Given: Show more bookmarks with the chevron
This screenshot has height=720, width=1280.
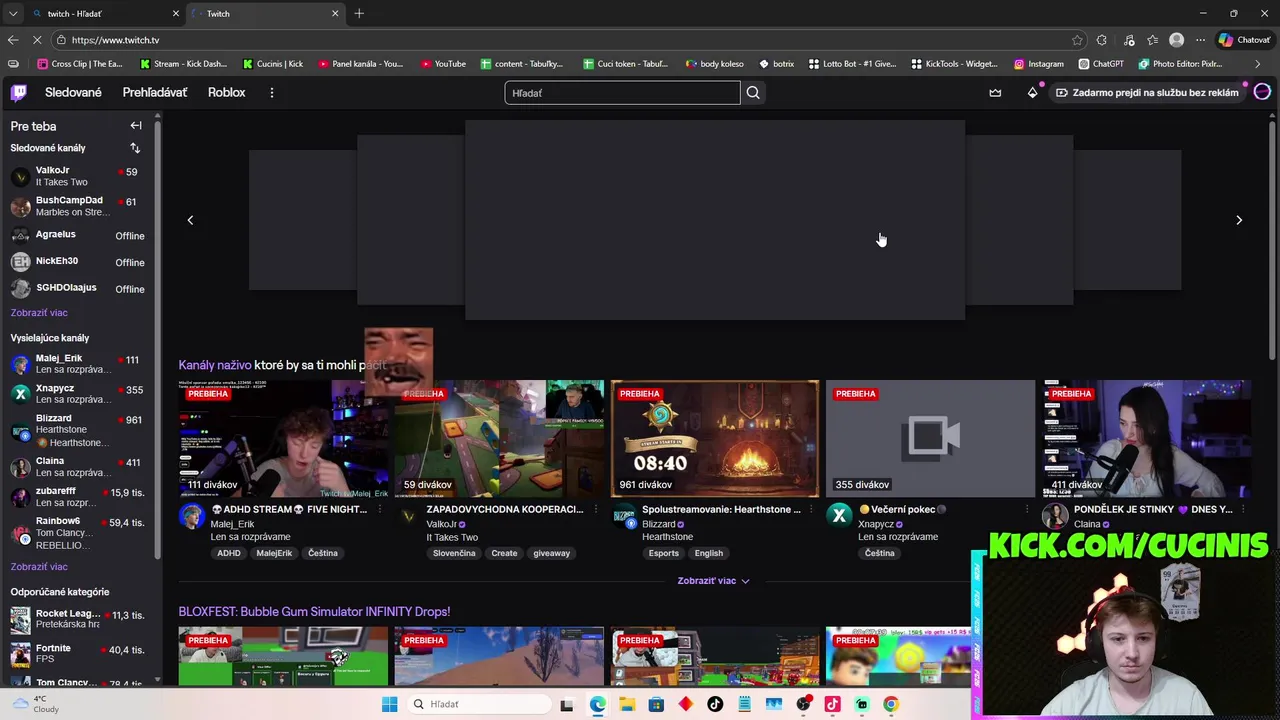Looking at the screenshot, I should (x=1258, y=64).
